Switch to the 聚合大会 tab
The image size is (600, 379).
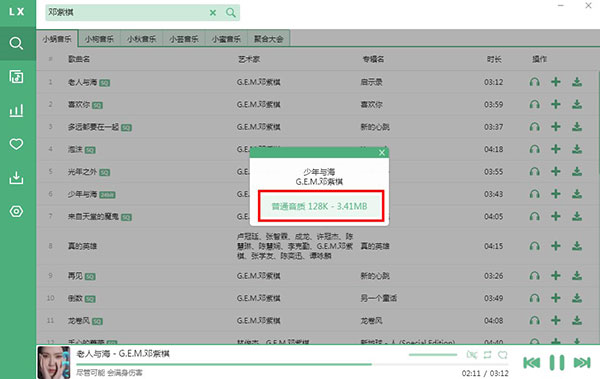coord(269,39)
